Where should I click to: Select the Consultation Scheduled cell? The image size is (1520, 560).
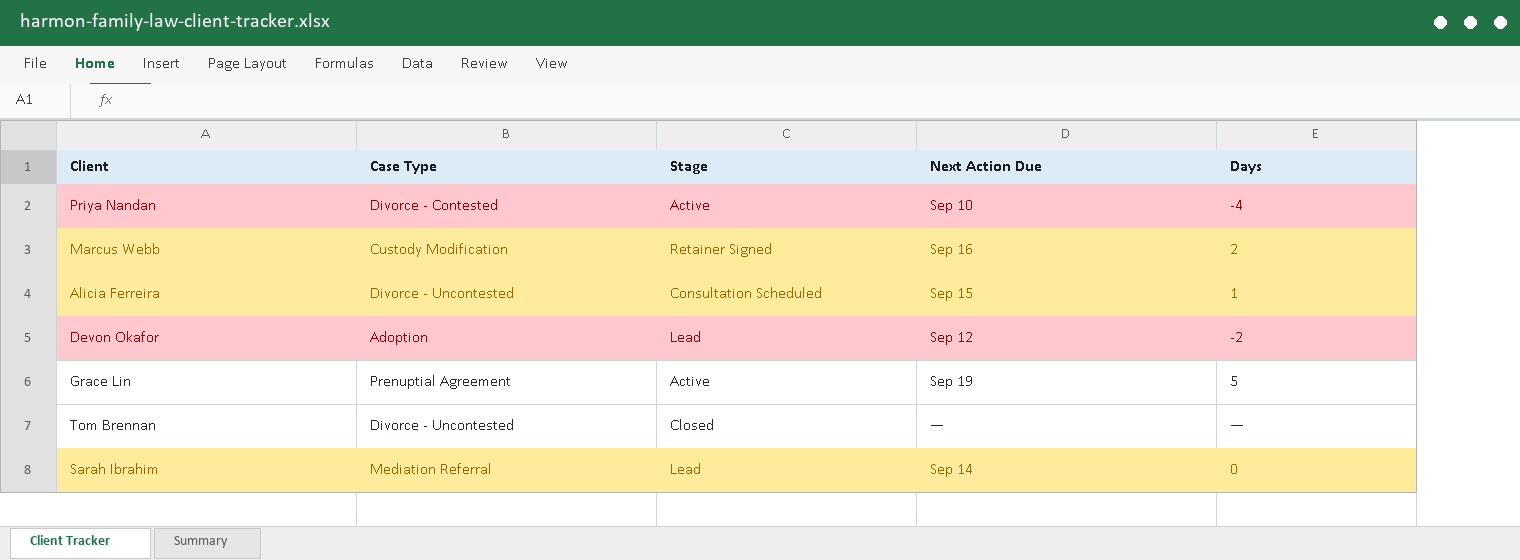[786, 294]
